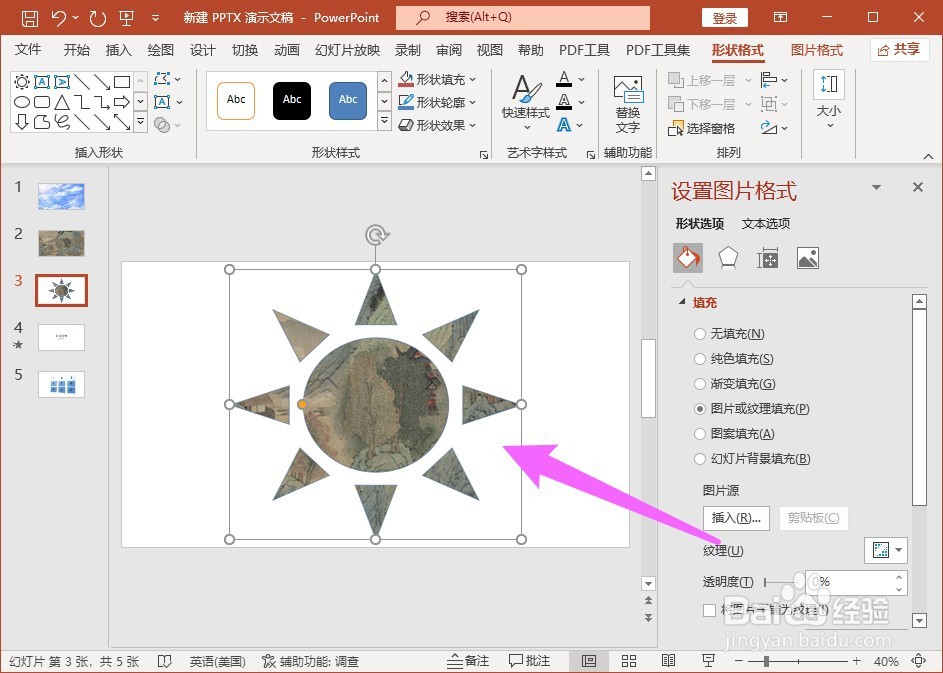Open Alt Text (替换文字) button
Screen dimensions: 943x673
pos(628,105)
